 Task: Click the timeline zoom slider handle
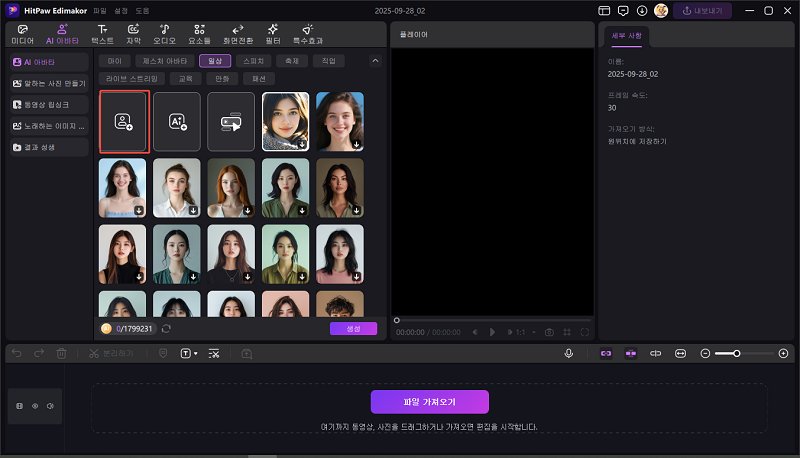pyautogui.click(x=736, y=353)
